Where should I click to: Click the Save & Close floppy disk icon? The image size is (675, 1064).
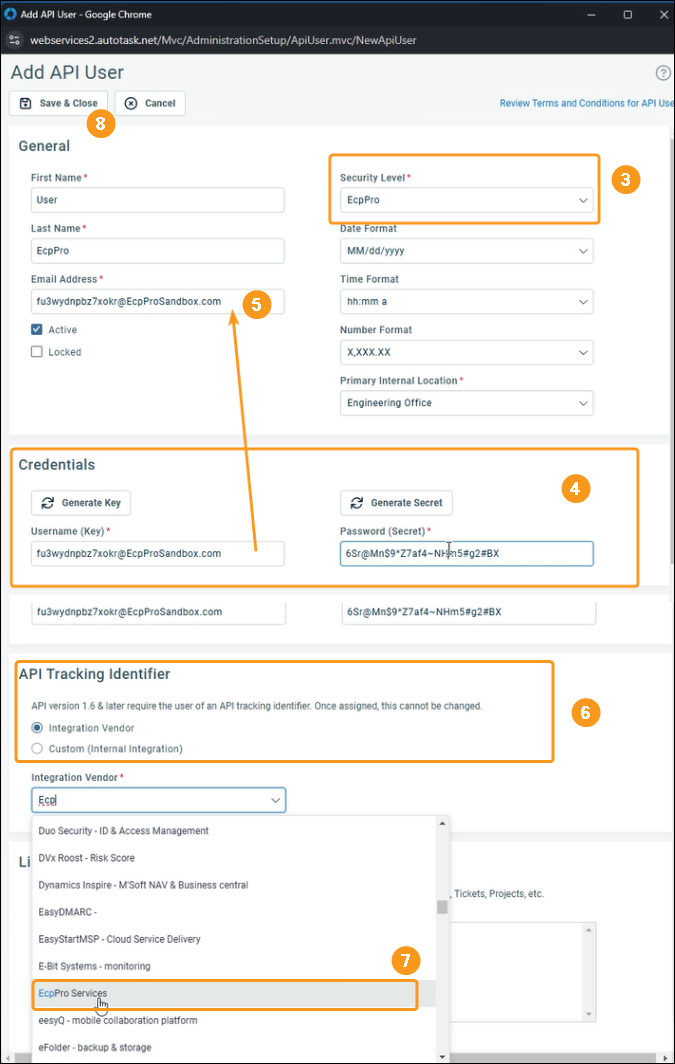26,103
